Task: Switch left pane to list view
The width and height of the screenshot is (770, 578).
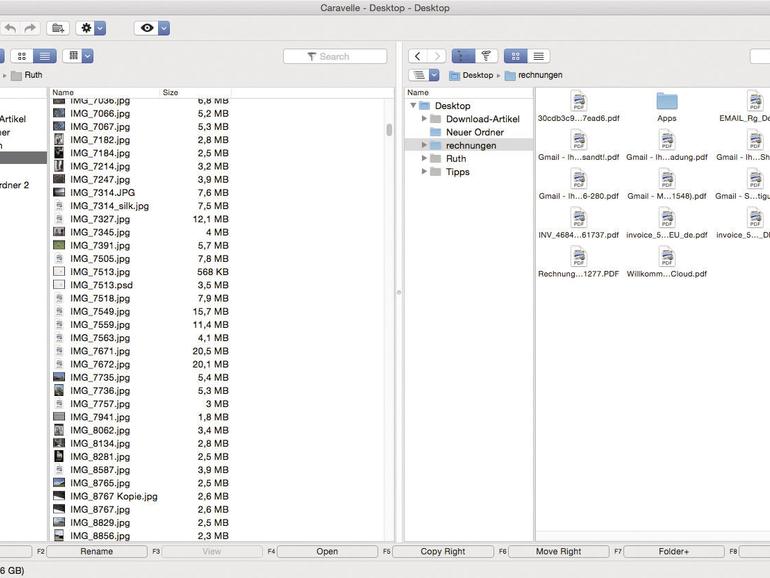Action: point(45,56)
